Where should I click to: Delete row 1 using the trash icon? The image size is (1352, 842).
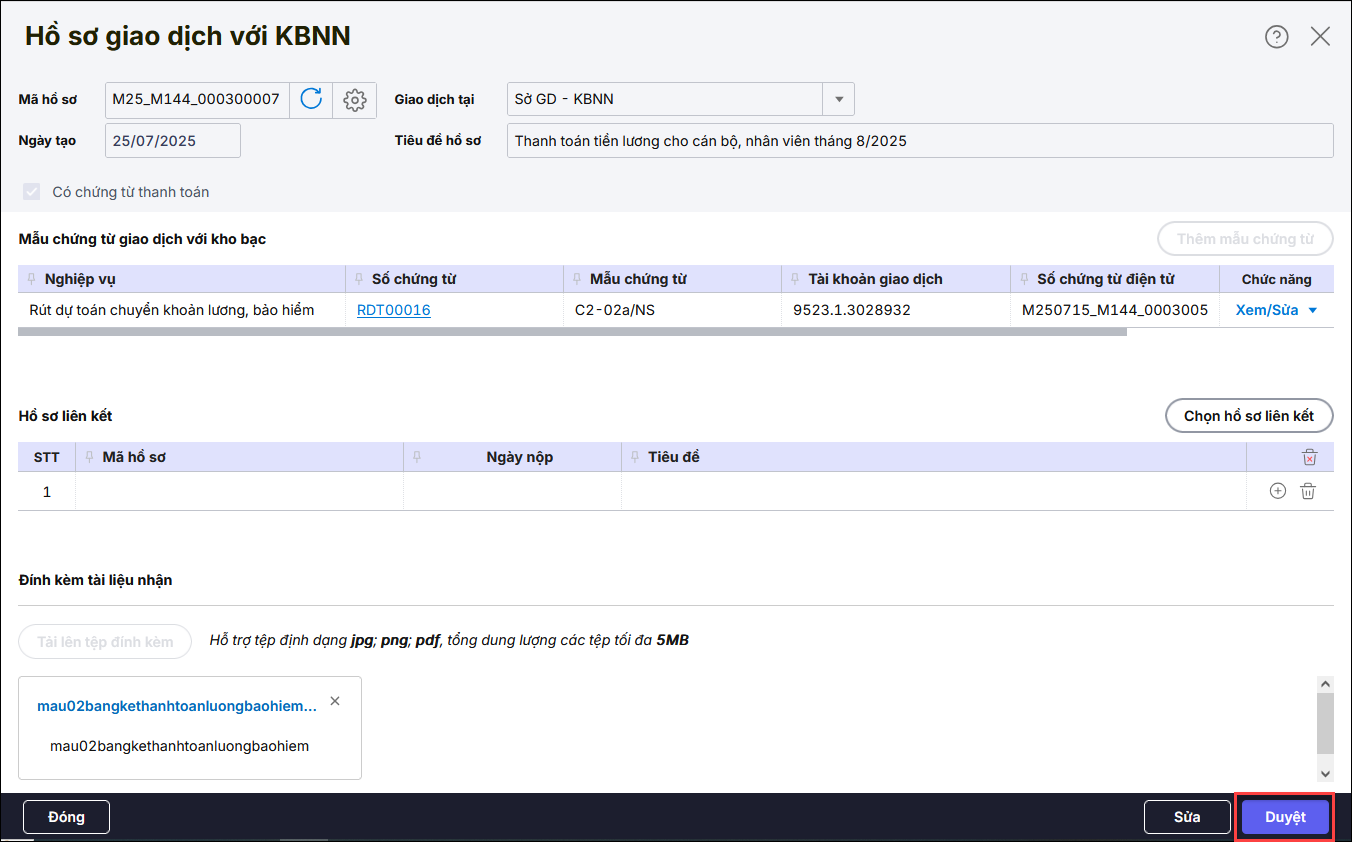[1307, 491]
